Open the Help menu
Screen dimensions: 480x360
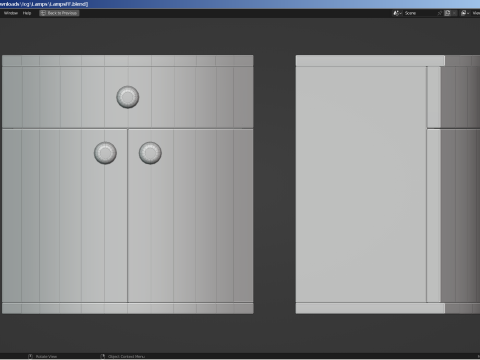click(27, 13)
